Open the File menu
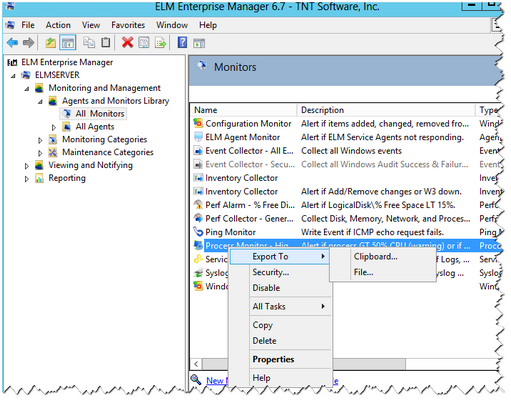 [28, 25]
